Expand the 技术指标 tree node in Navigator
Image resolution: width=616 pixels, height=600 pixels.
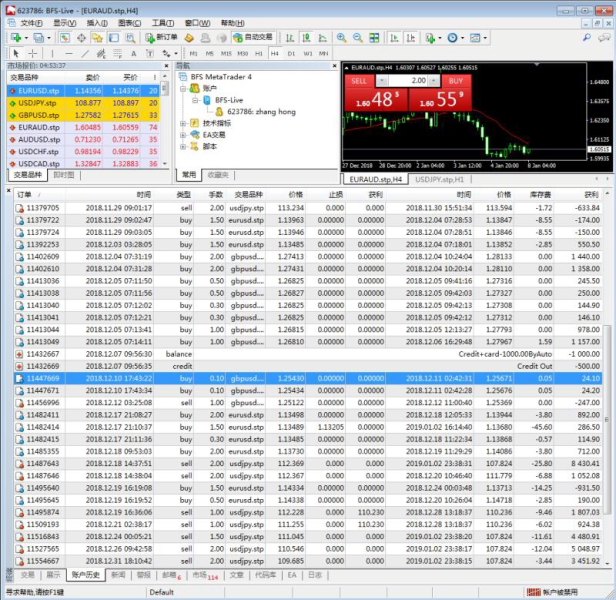coord(182,123)
